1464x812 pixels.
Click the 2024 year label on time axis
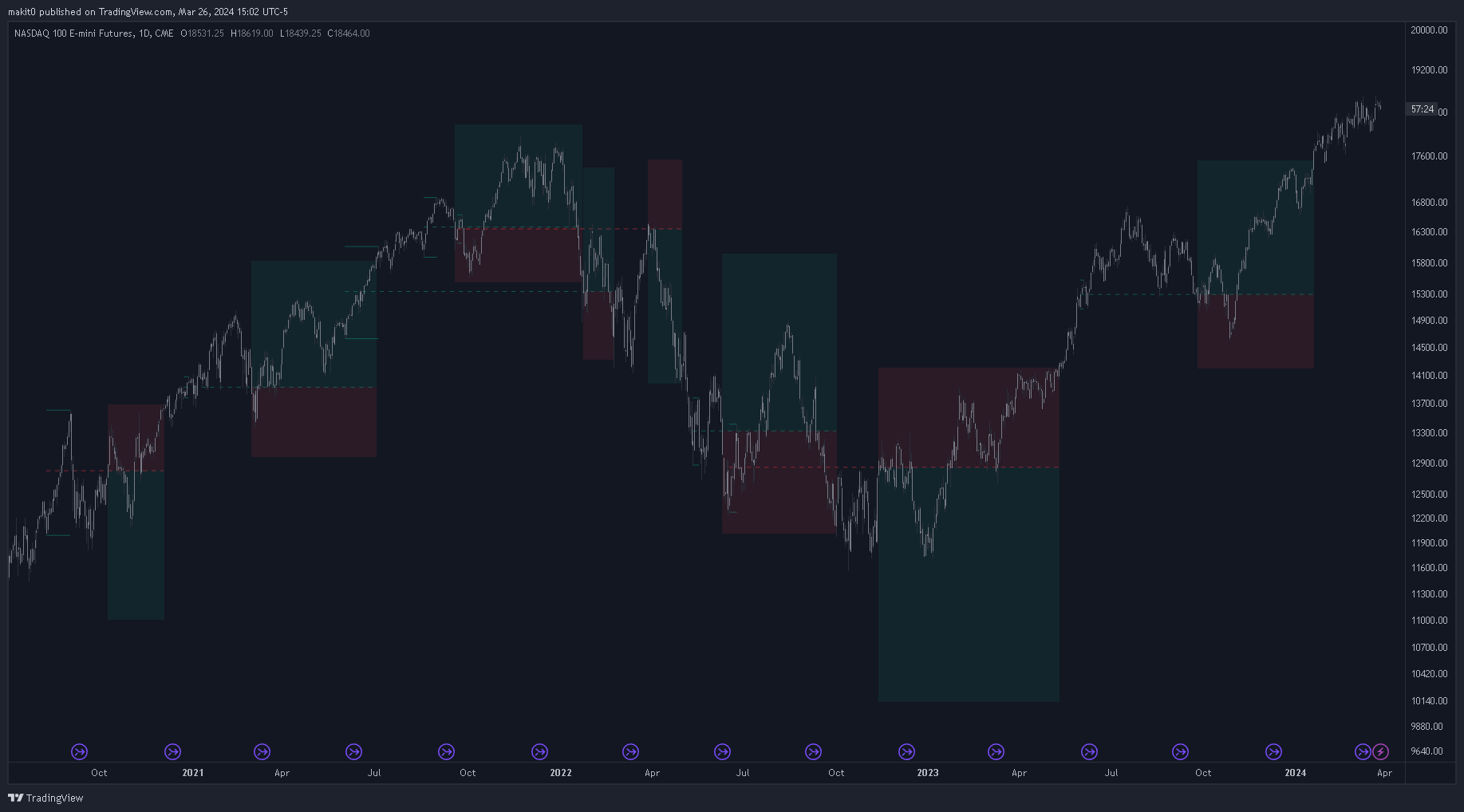tap(1296, 773)
